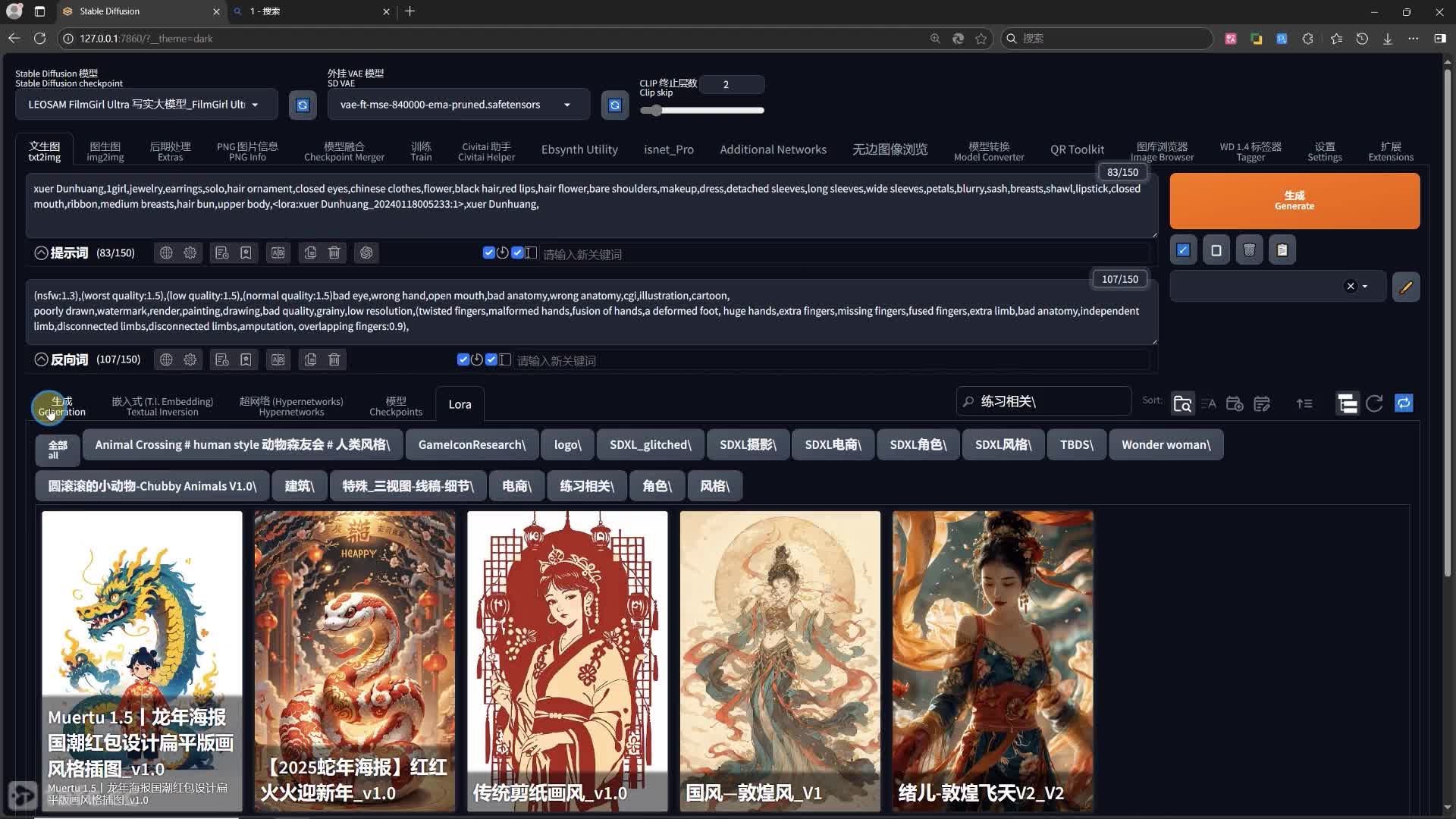1456x819 pixels.
Task: Filter Loras by the Wonder woman\ folder
Action: pos(1166,445)
